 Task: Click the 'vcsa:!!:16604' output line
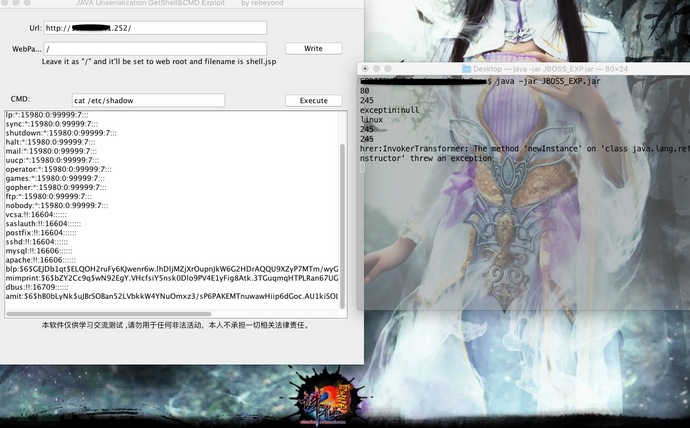[36, 215]
